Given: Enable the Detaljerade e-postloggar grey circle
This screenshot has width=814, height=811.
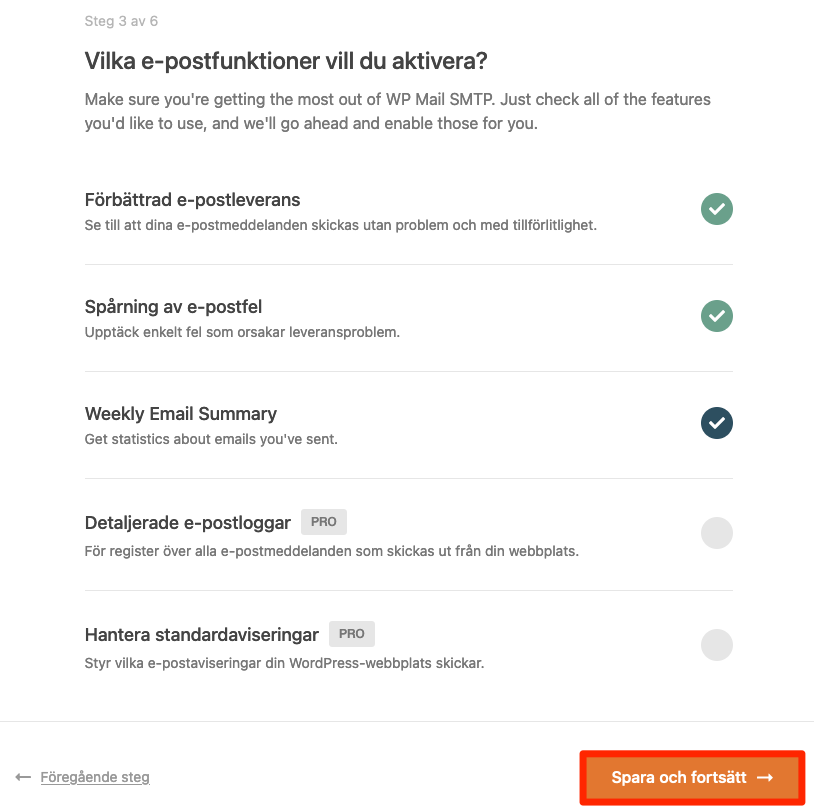Looking at the screenshot, I should click(716, 533).
